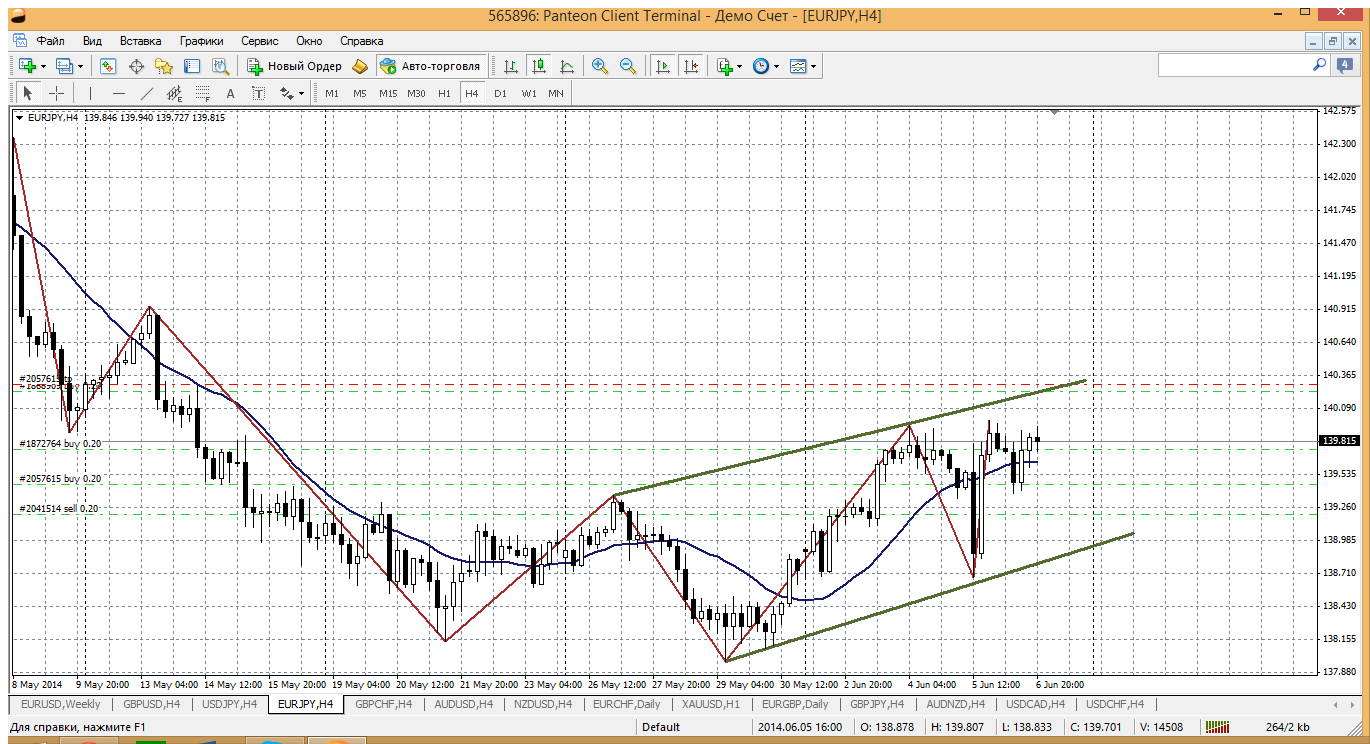This screenshot has height=744, width=1370.
Task: Expand dropdown arrow beside Profiles icon
Action: pyautogui.click(x=81, y=66)
